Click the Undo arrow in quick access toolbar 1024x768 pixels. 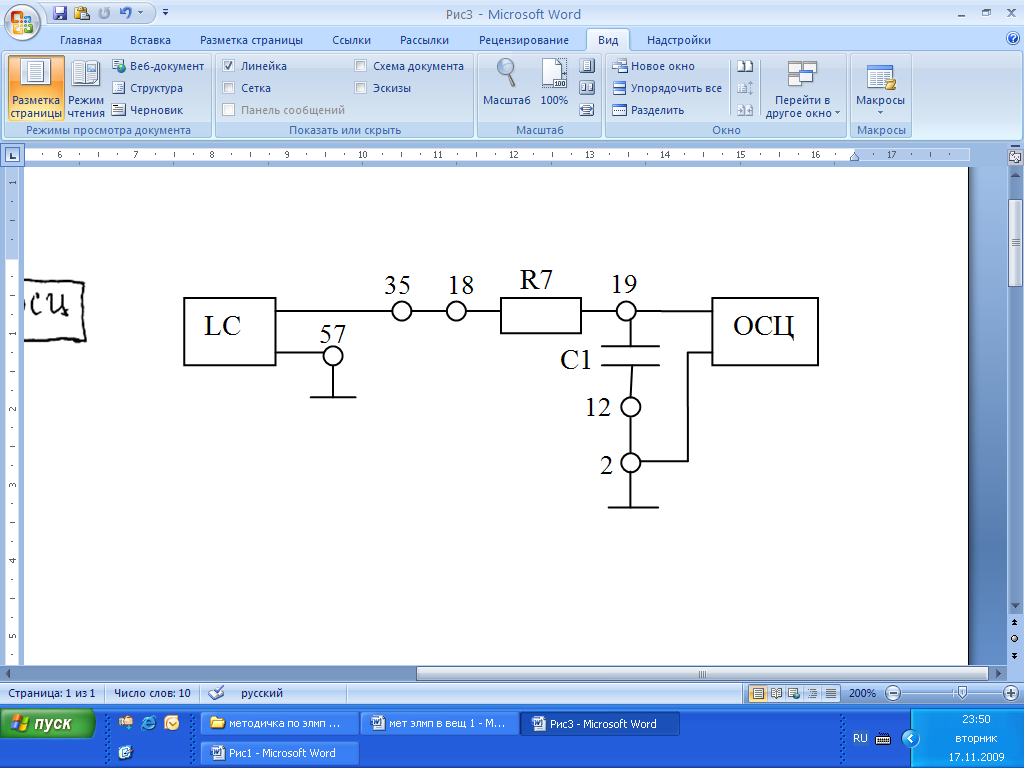pos(126,12)
